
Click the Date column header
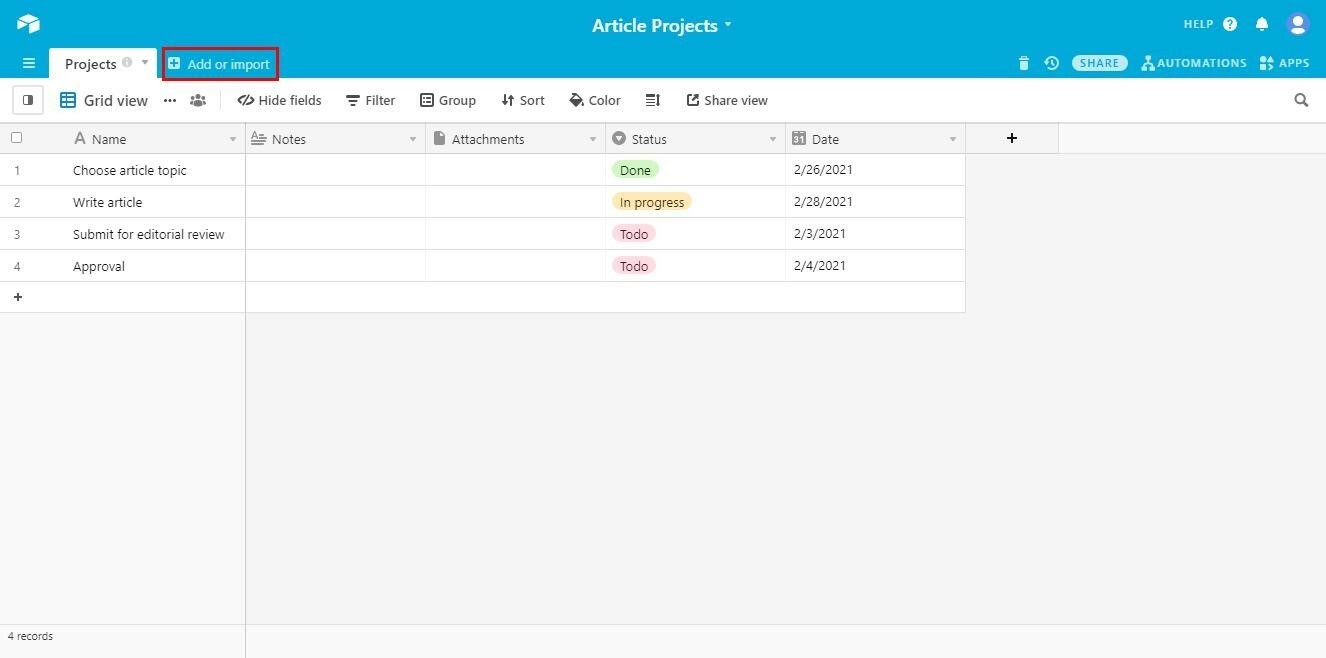tap(876, 139)
